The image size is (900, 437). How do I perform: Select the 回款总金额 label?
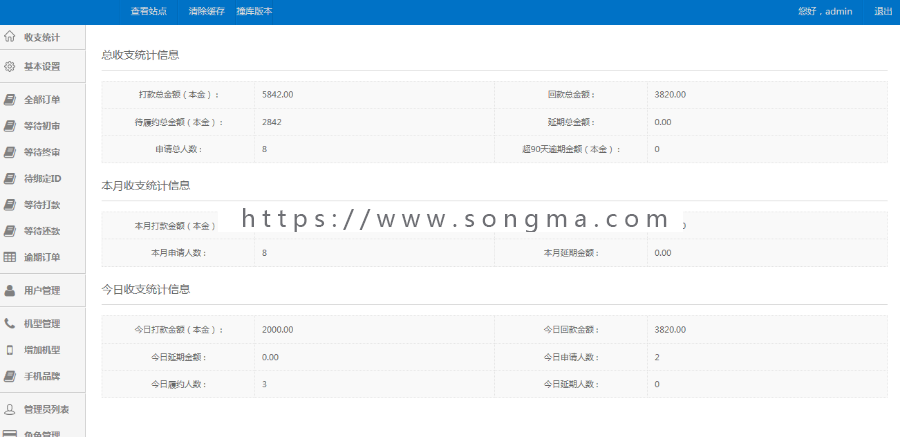(571, 95)
